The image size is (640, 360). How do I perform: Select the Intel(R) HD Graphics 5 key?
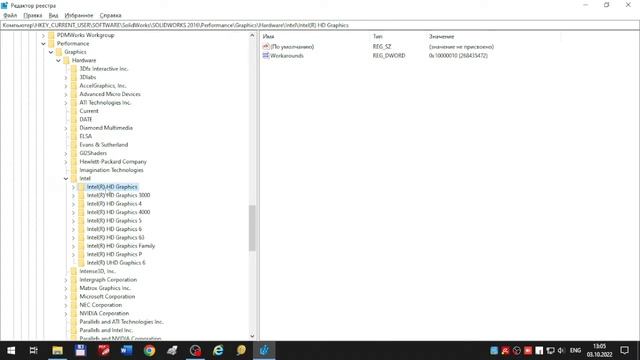click(x=114, y=221)
